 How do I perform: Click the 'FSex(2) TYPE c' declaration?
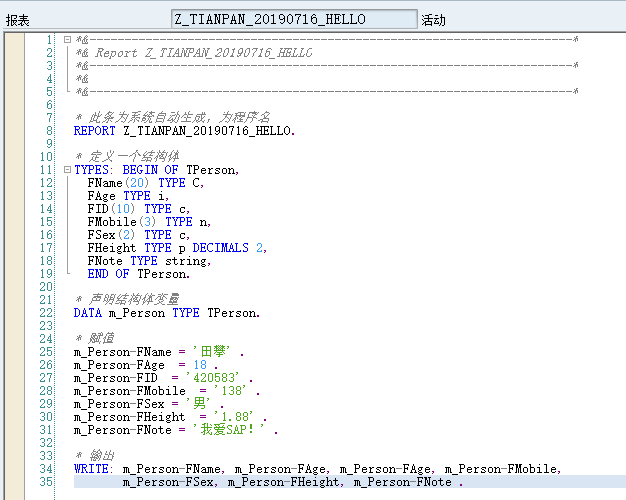click(x=139, y=235)
